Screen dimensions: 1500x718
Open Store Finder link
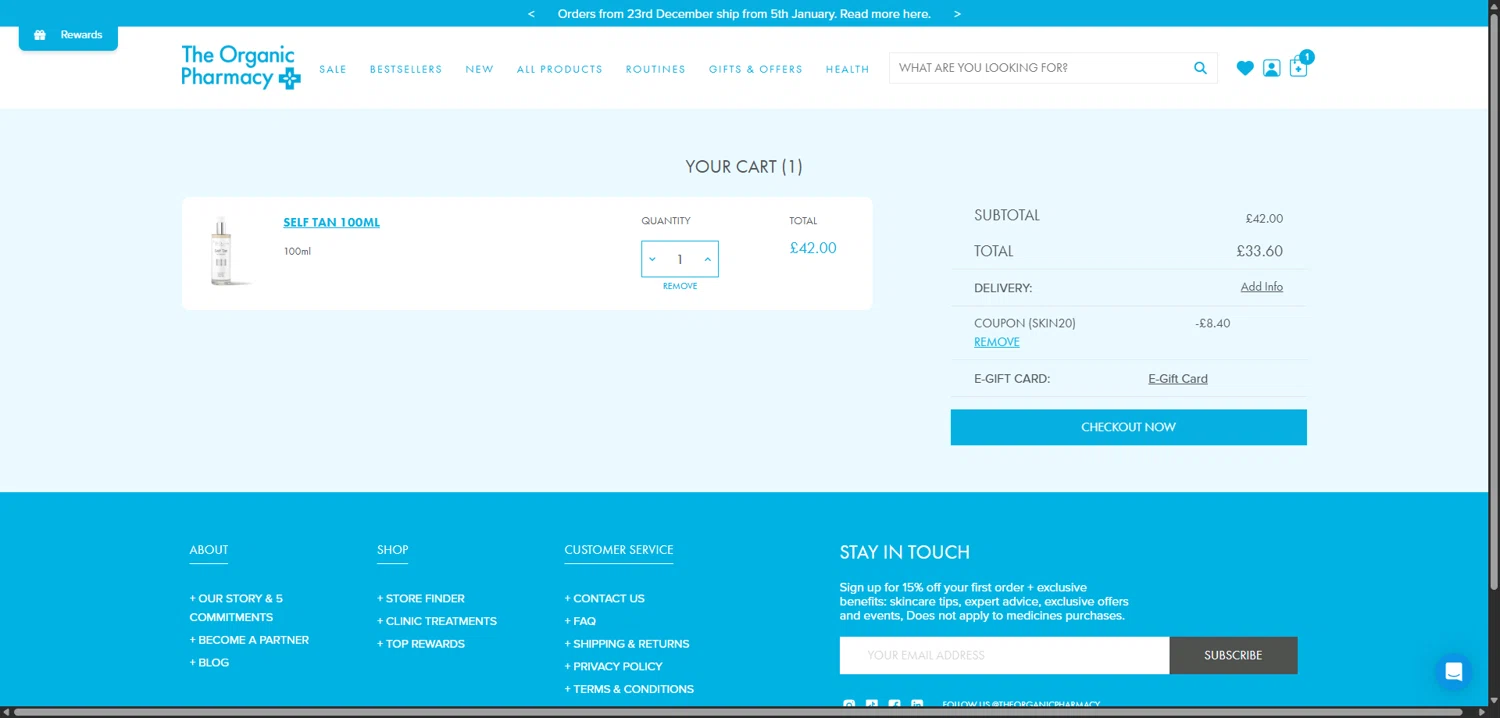coord(421,599)
